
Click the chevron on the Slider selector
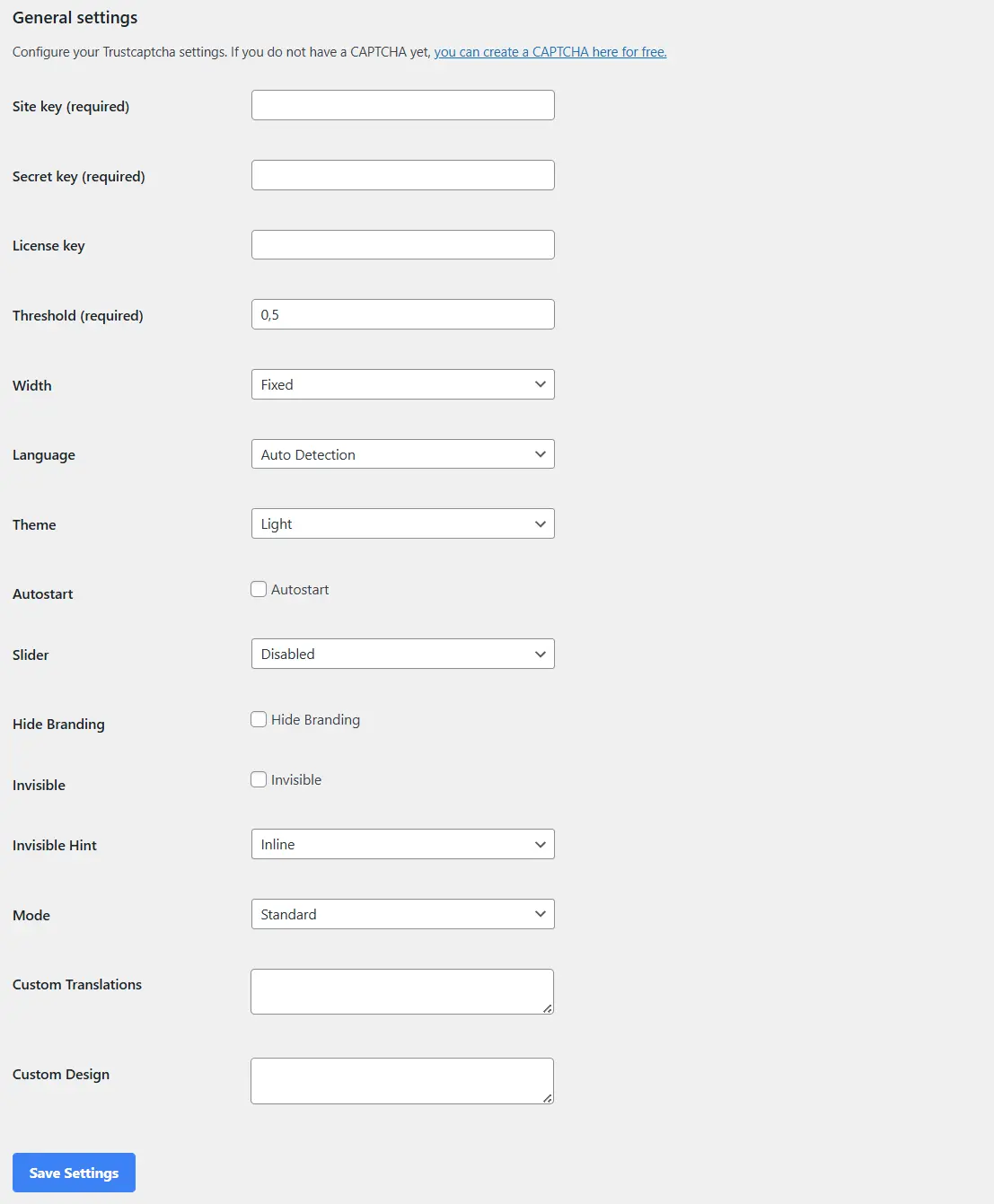[540, 654]
